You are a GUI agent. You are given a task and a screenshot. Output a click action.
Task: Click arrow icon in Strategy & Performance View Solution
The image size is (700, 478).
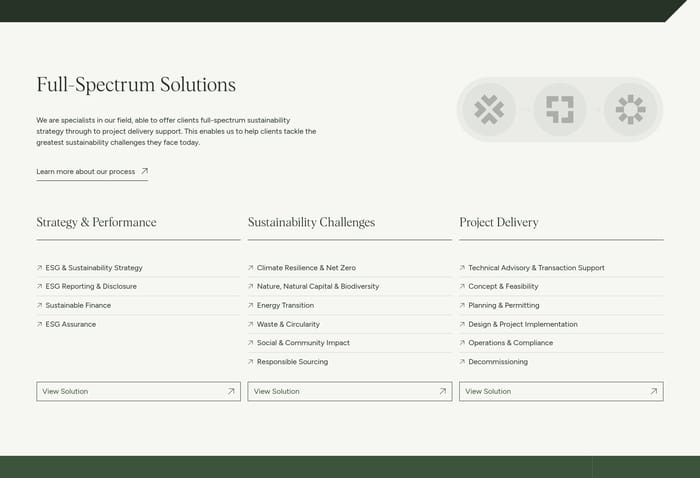(x=231, y=391)
